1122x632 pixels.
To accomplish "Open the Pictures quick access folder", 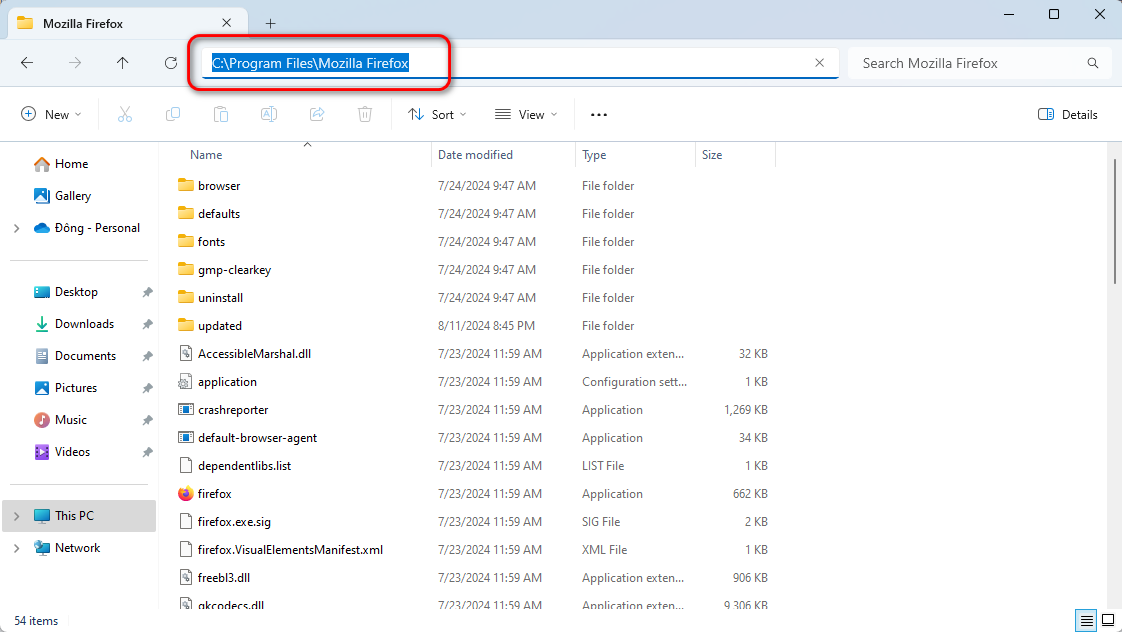I will [65, 388].
